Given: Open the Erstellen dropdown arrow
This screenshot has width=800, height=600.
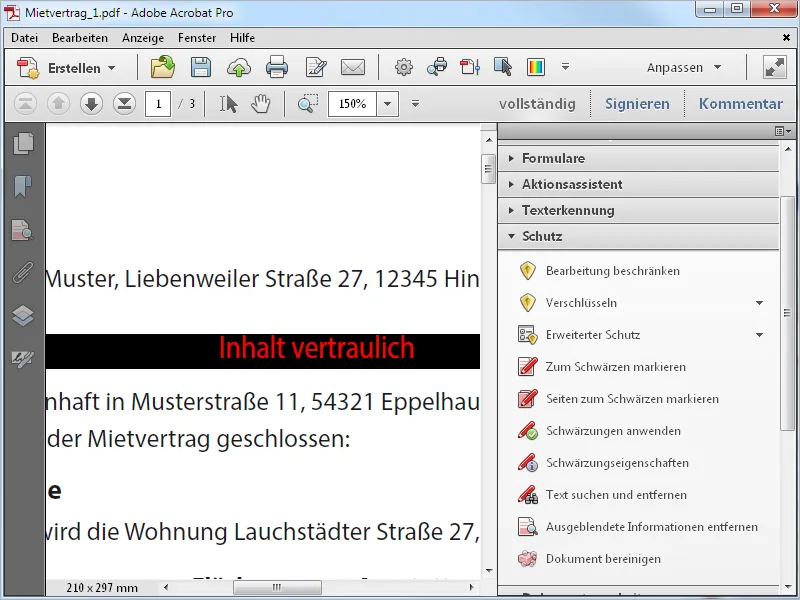Looking at the screenshot, I should (x=112, y=68).
